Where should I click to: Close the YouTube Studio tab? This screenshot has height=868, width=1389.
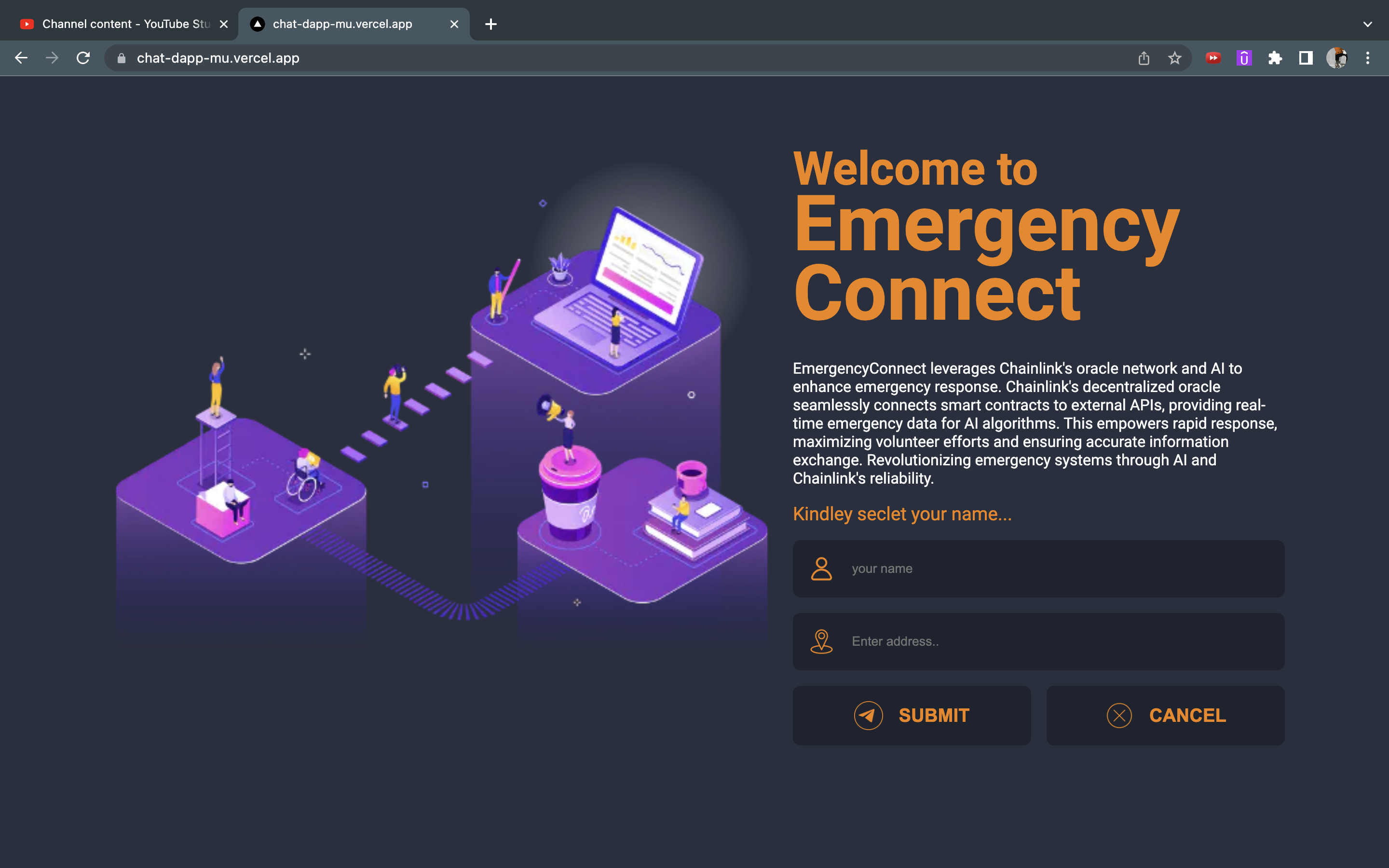point(224,24)
